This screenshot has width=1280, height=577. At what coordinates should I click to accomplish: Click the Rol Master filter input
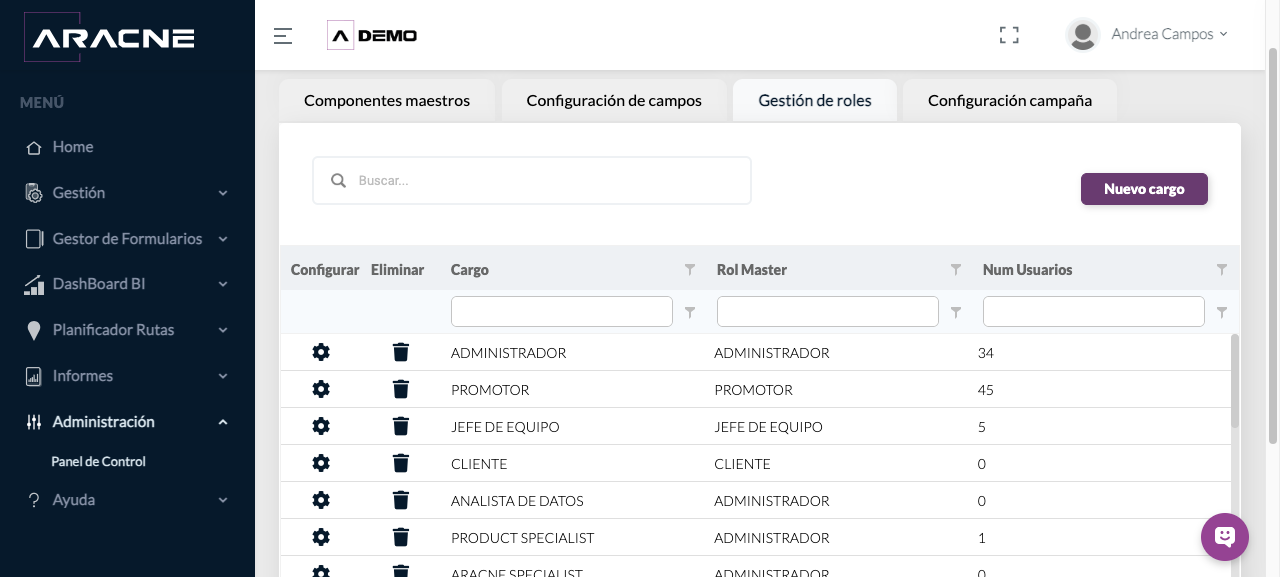828,312
